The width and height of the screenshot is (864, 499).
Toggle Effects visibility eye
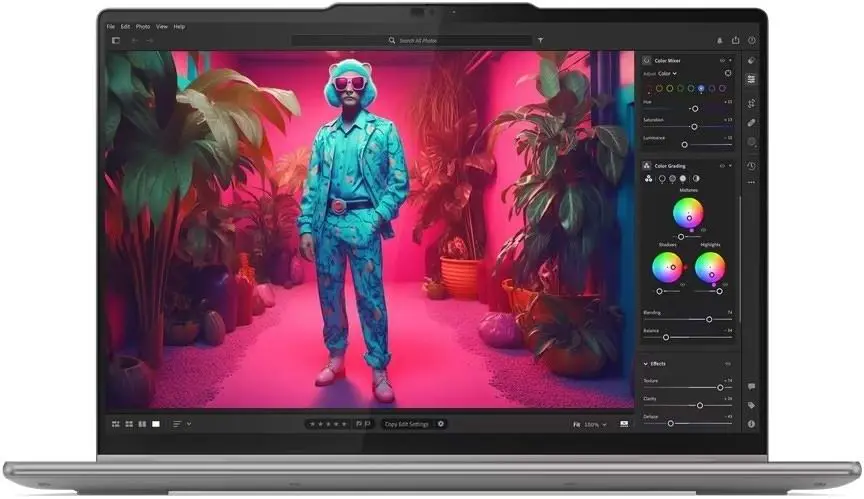coord(728,364)
